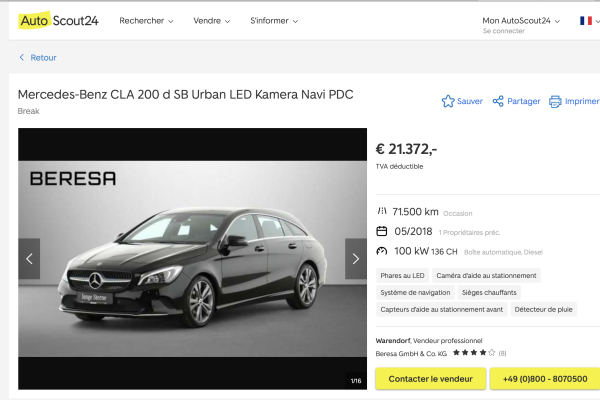This screenshot has height=400, width=600.
Task: Select Capteurs d'aide au stationnement avant tag
Action: [442, 309]
